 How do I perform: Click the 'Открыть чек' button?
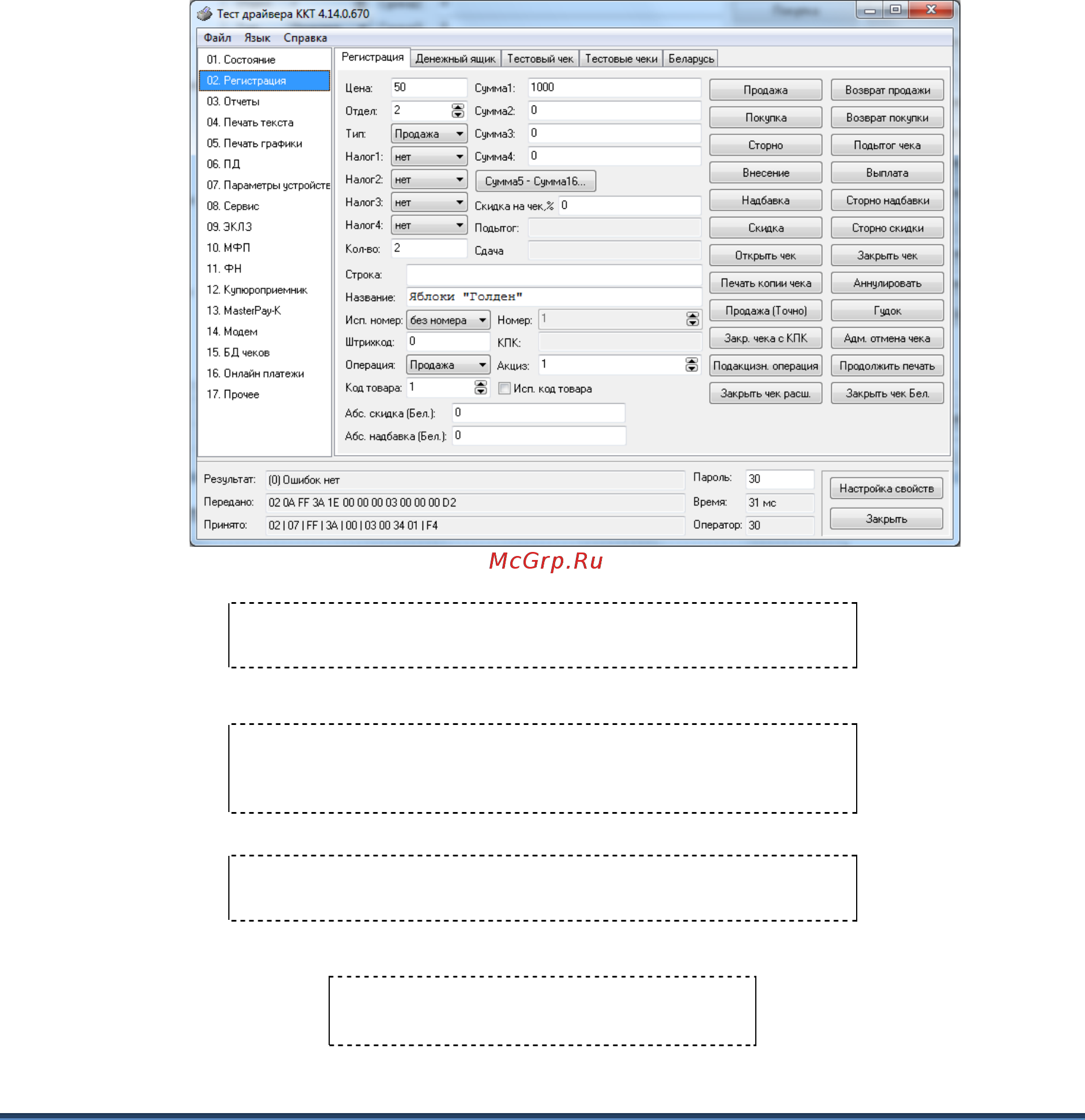tap(766, 255)
